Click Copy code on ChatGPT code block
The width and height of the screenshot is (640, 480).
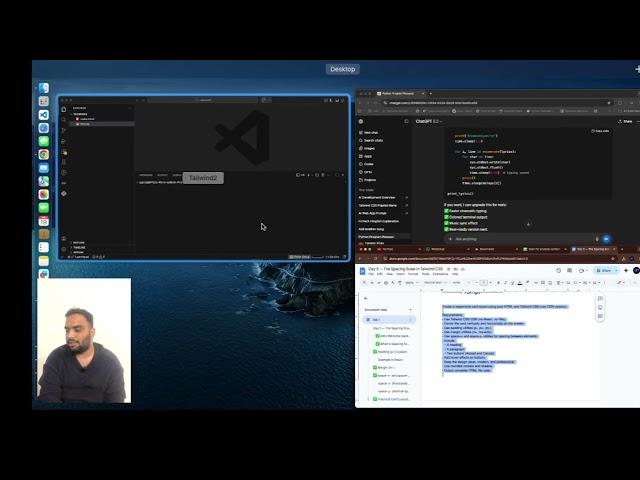(600, 131)
